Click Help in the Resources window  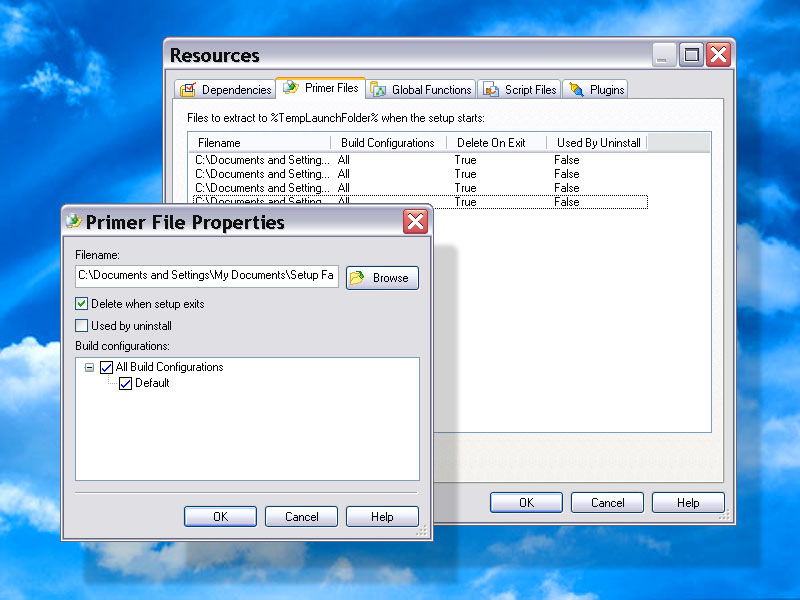(688, 503)
